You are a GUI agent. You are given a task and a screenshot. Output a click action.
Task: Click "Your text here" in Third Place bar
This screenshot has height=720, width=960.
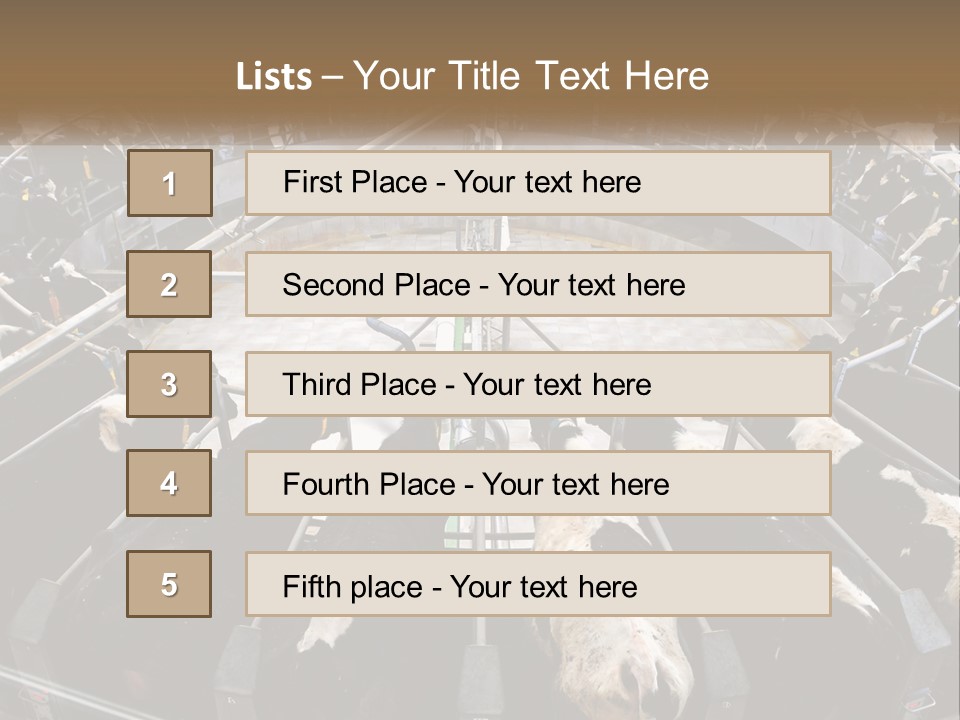(558, 385)
